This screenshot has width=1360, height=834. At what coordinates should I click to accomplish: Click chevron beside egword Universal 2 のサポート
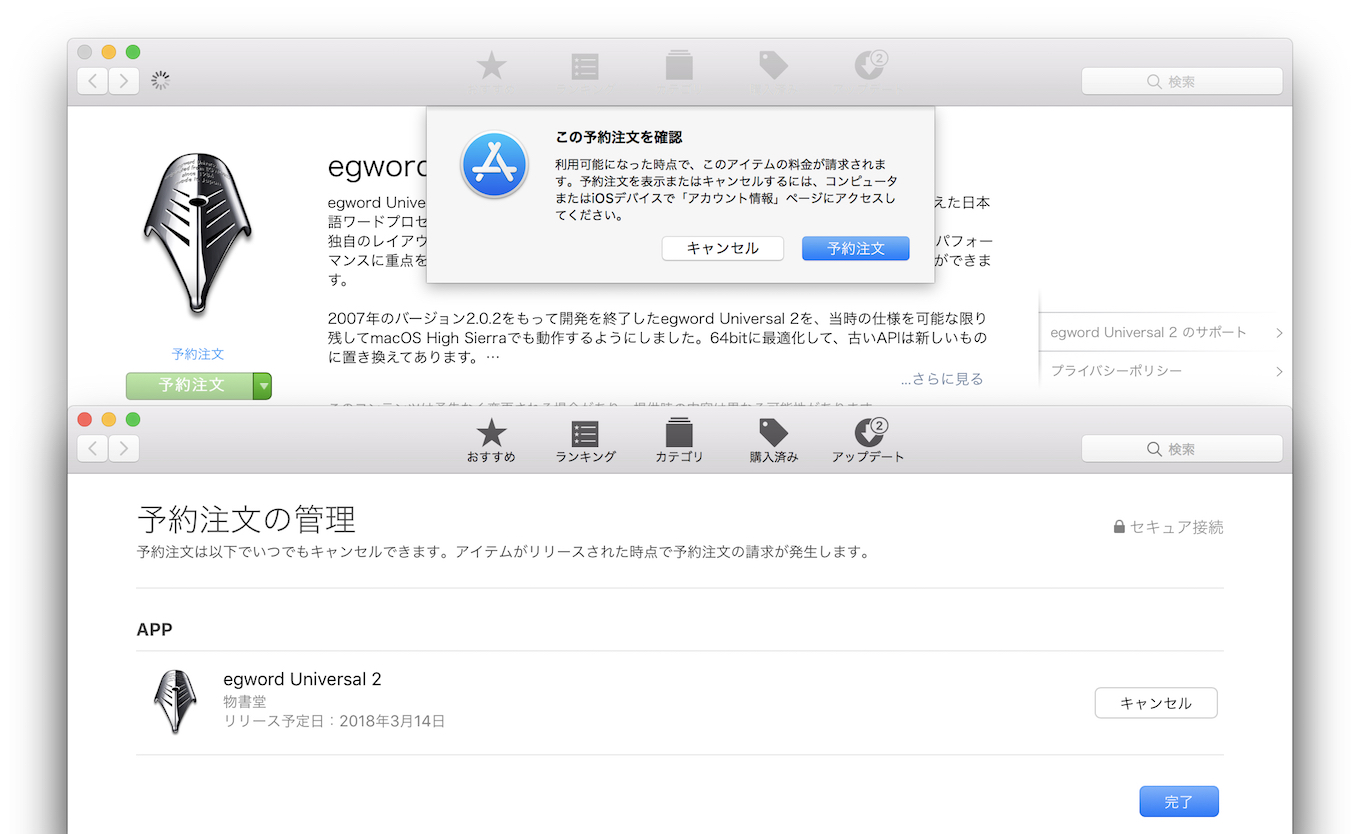coord(1279,333)
